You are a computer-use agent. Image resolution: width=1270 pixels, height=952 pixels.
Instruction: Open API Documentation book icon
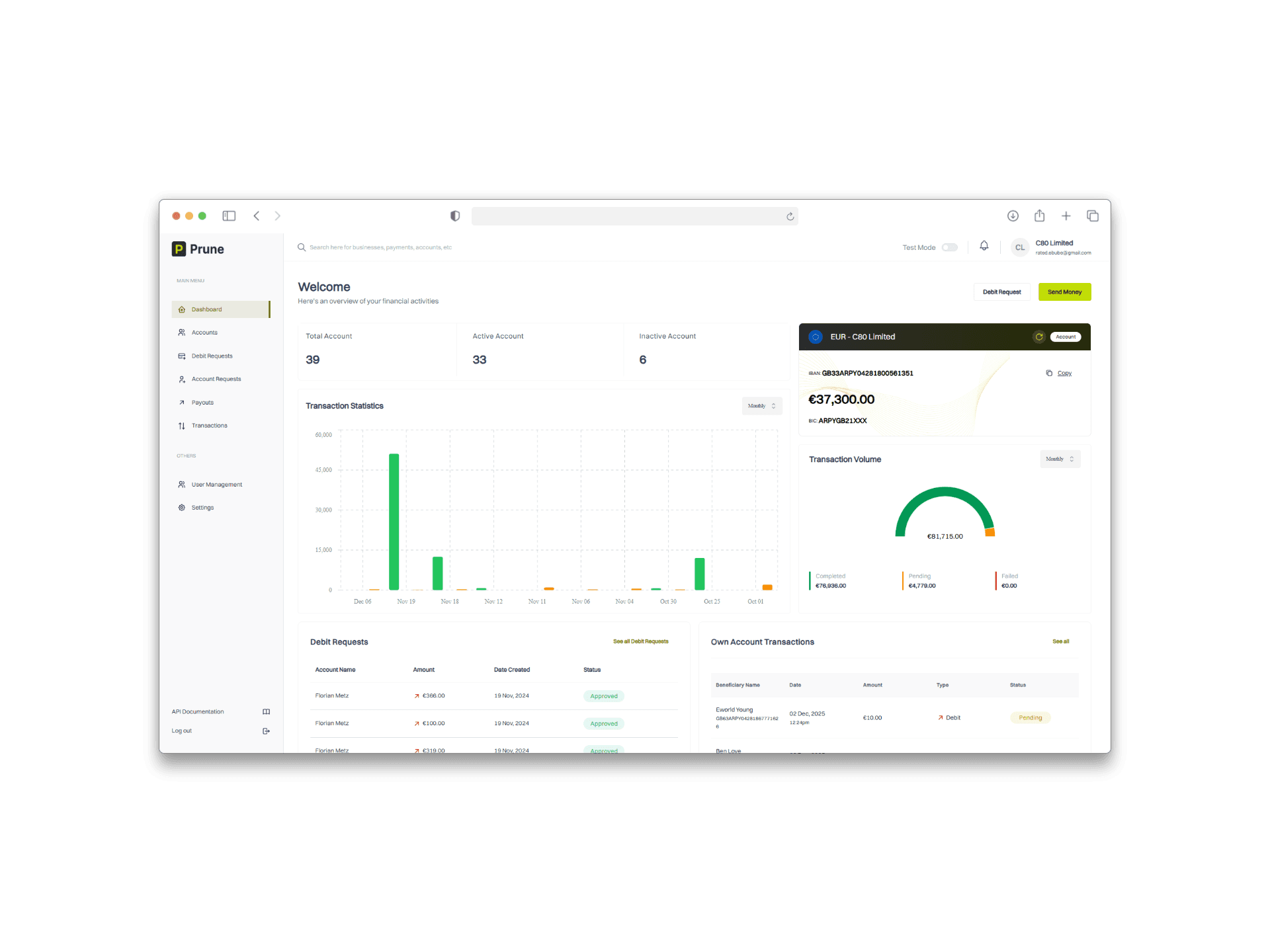[x=266, y=712]
